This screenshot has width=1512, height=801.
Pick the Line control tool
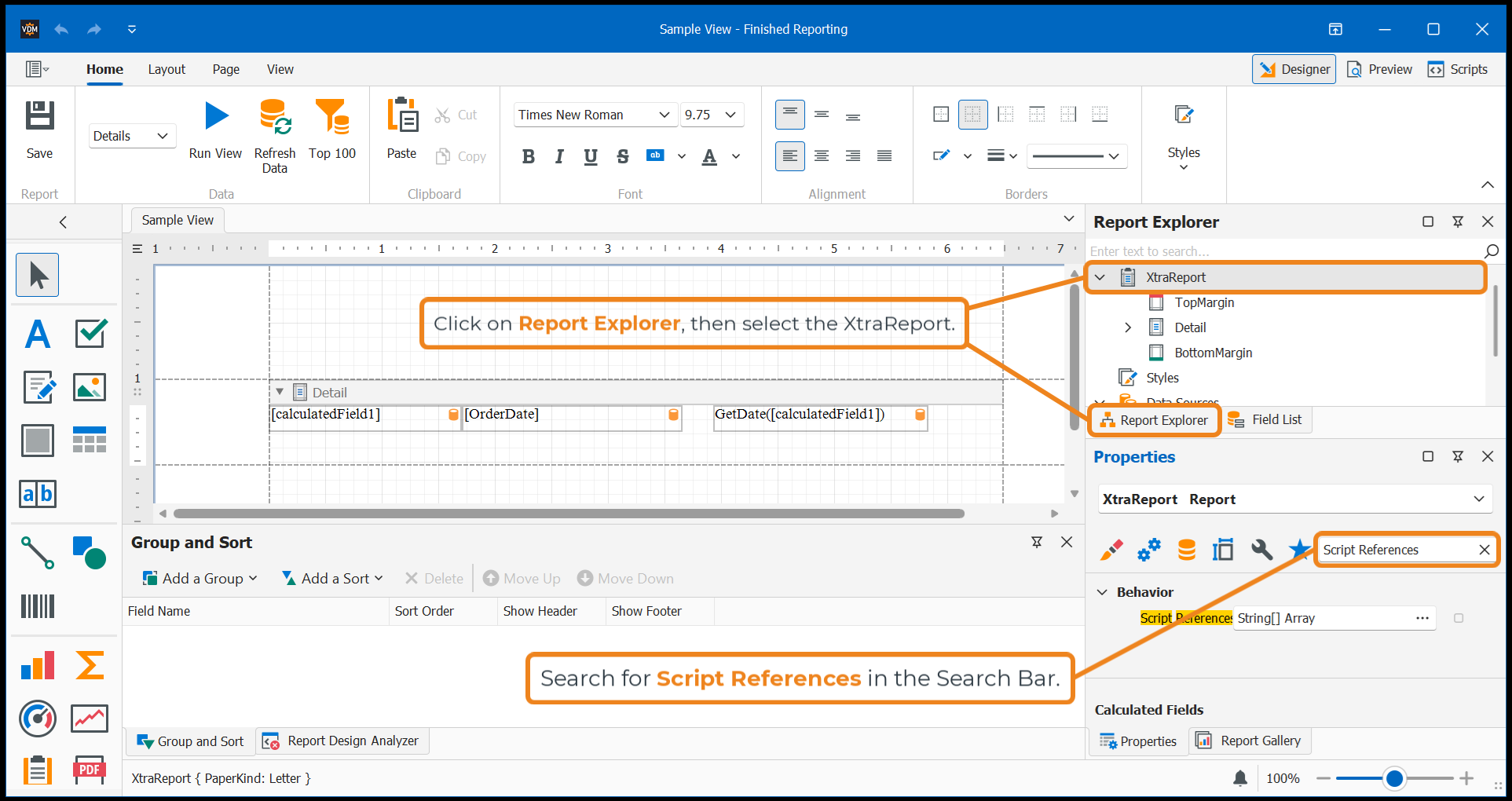pyautogui.click(x=38, y=553)
